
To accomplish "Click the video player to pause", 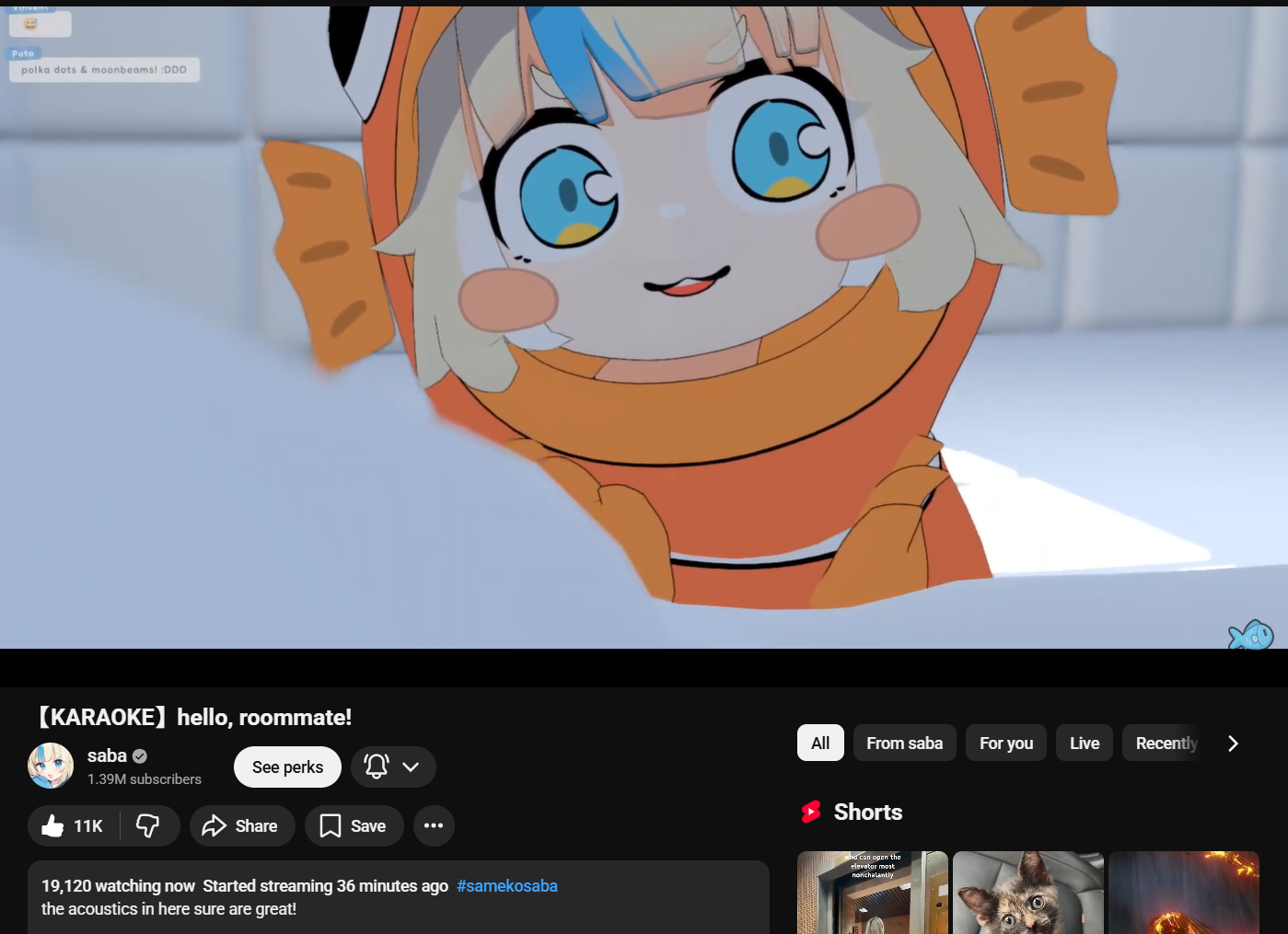I will 644,328.
